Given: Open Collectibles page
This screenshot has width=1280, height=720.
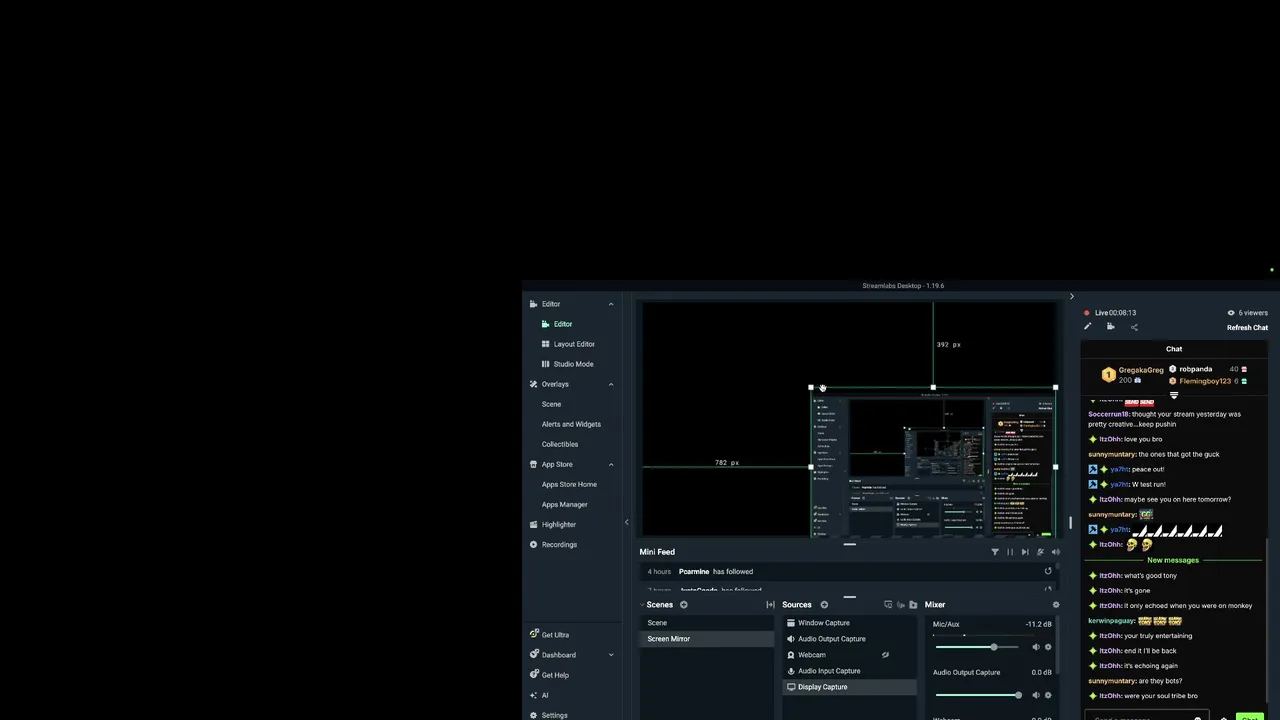Looking at the screenshot, I should pyautogui.click(x=559, y=444).
